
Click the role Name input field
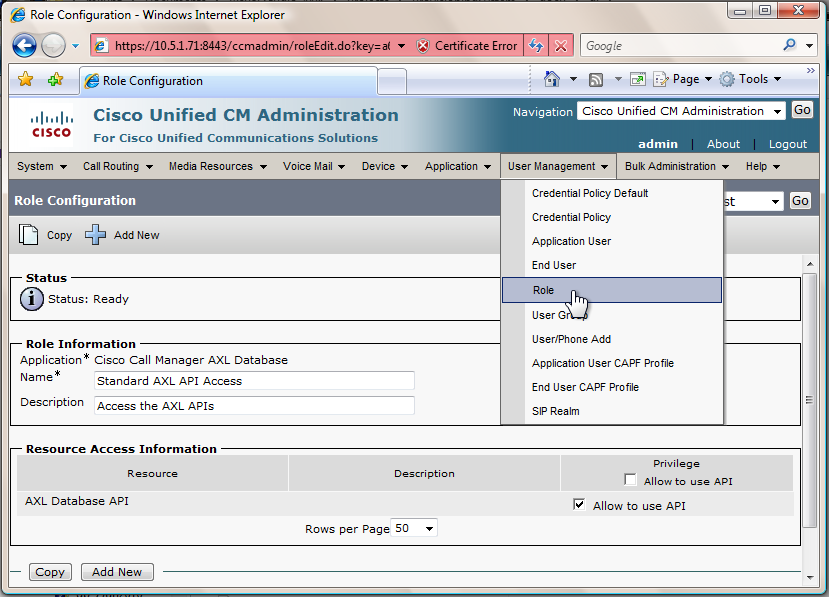coord(254,381)
